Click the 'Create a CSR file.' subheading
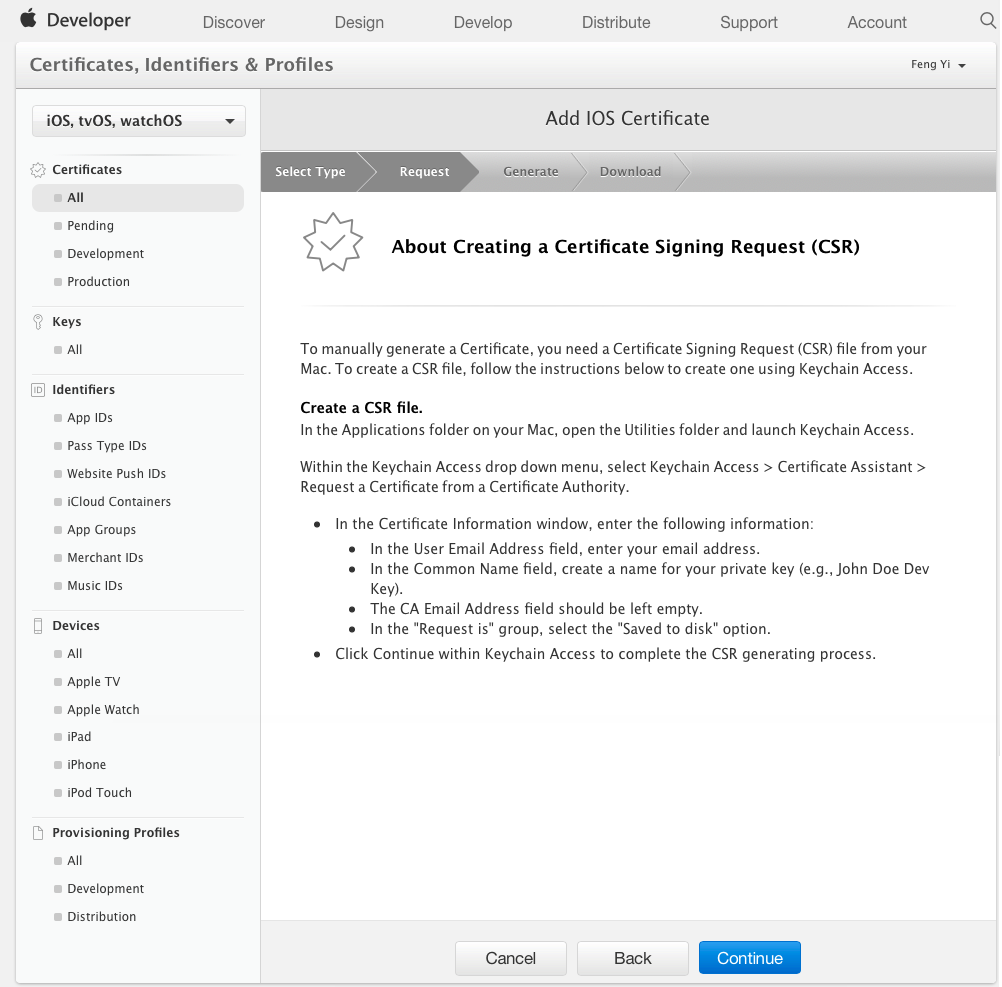 362,408
